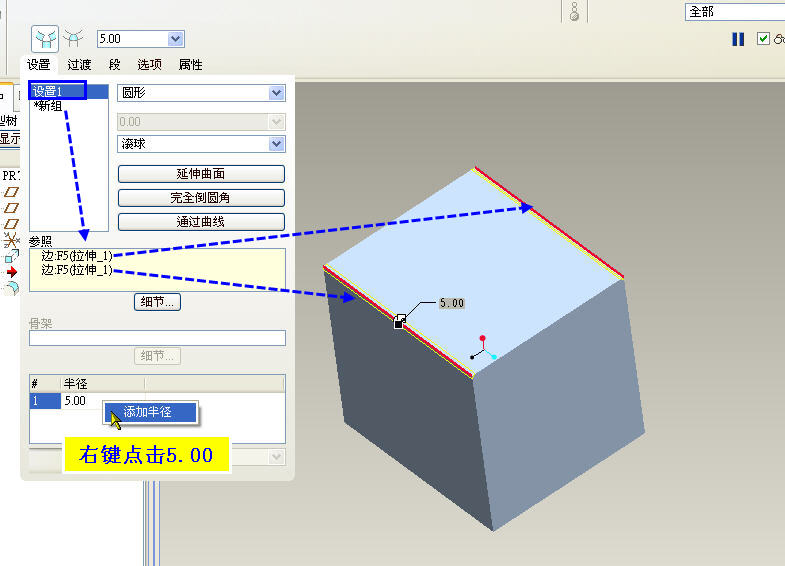
Task: Select the coordinate system icon in model tree
Action: [11, 240]
